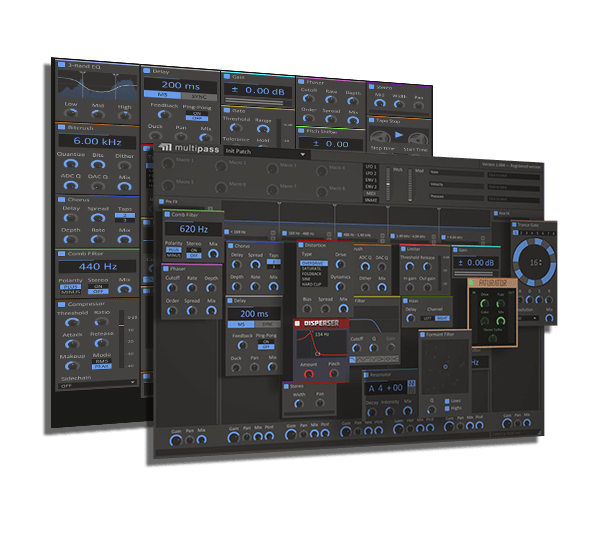Adjust the Mid knob in 3-Band EQ

[98, 114]
